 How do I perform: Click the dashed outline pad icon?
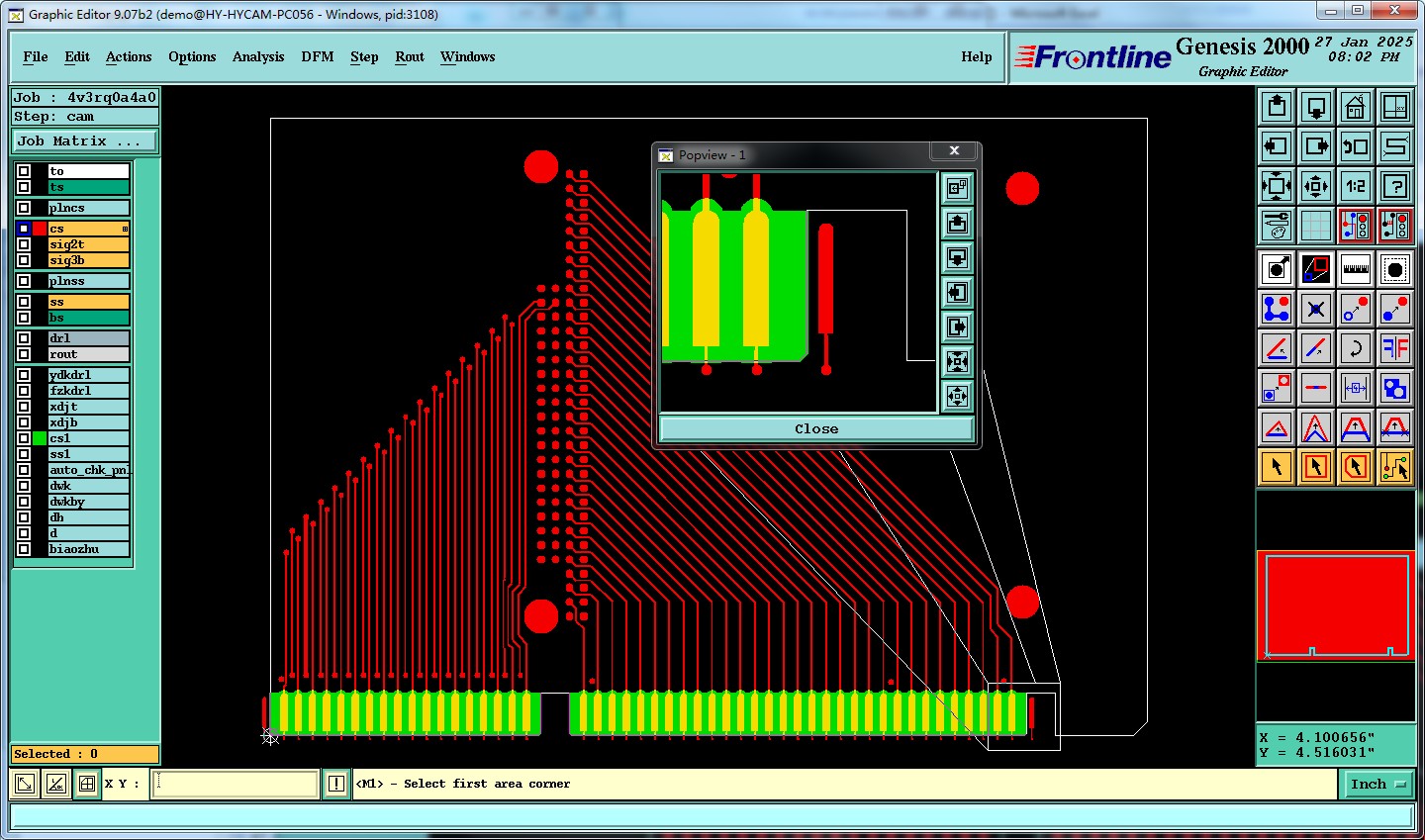click(x=1395, y=268)
